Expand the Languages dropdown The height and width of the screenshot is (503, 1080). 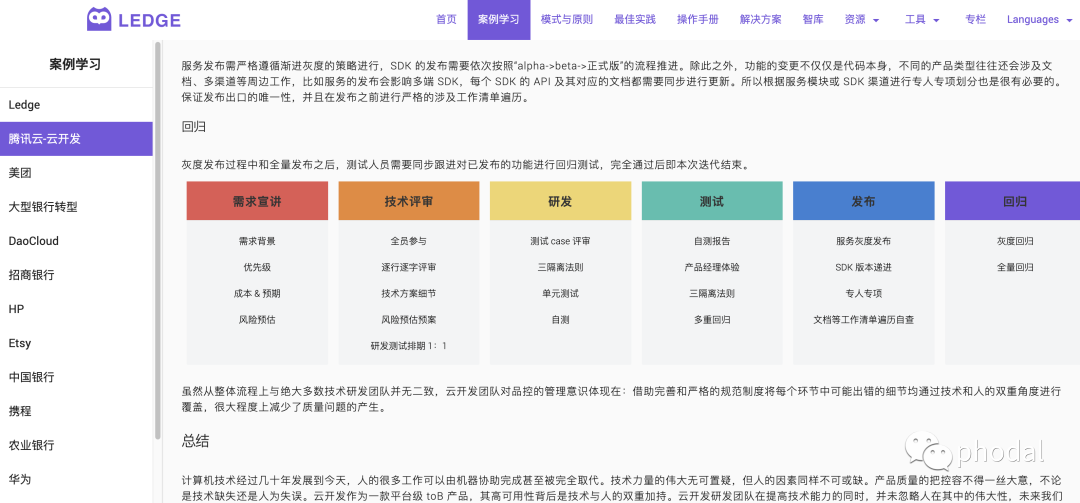(1038, 19)
